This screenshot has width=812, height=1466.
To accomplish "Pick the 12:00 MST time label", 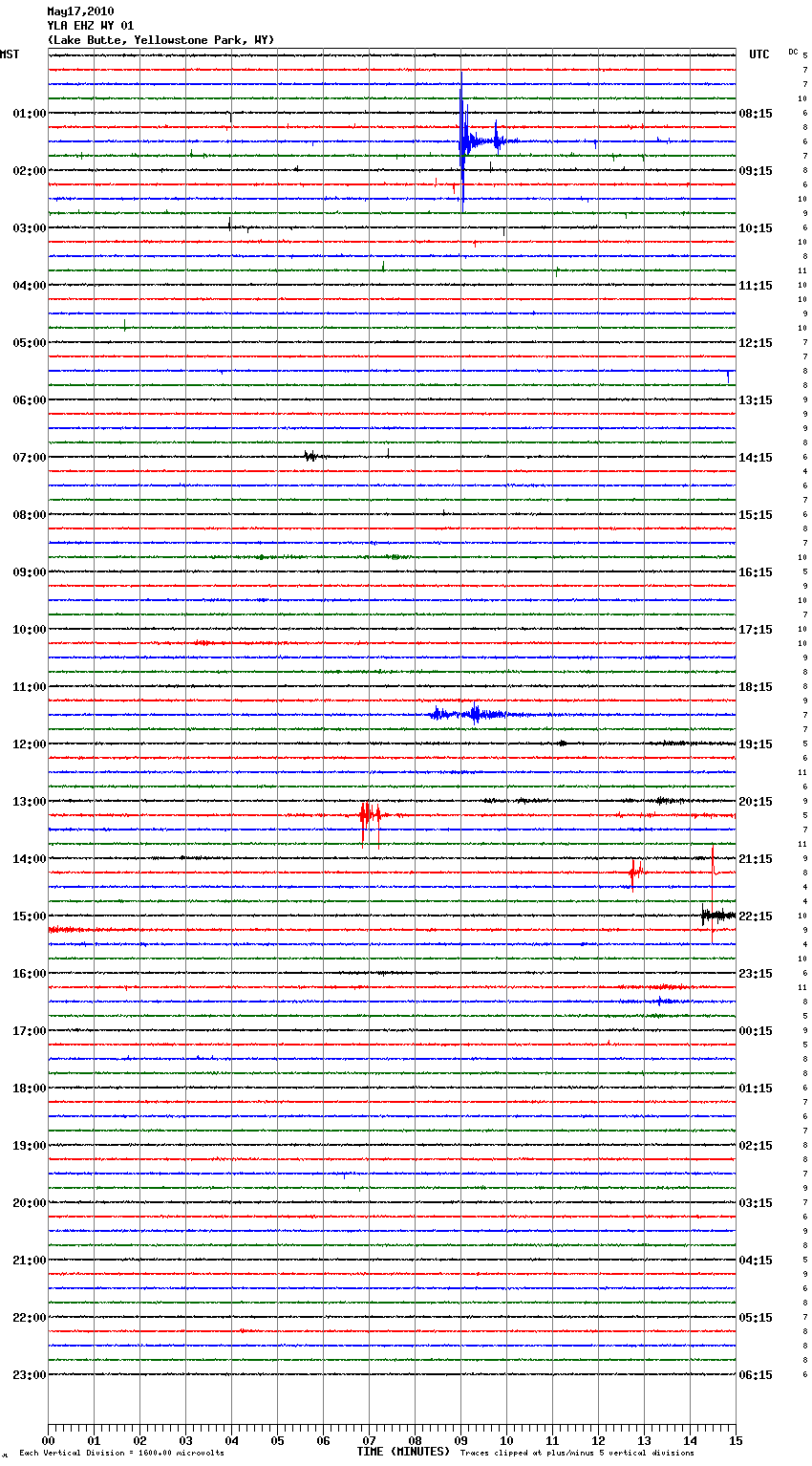I will point(29,744).
